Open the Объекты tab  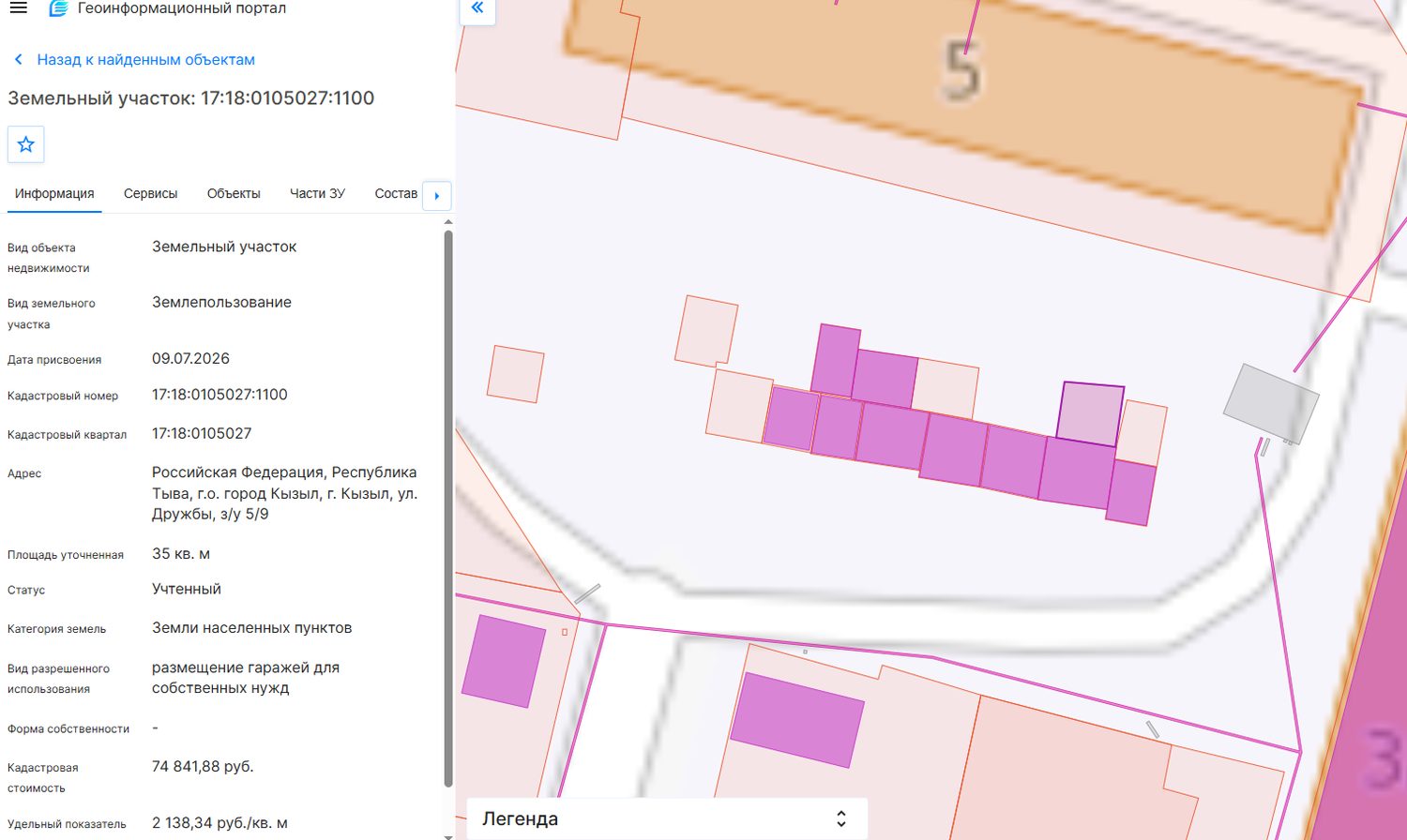[234, 194]
